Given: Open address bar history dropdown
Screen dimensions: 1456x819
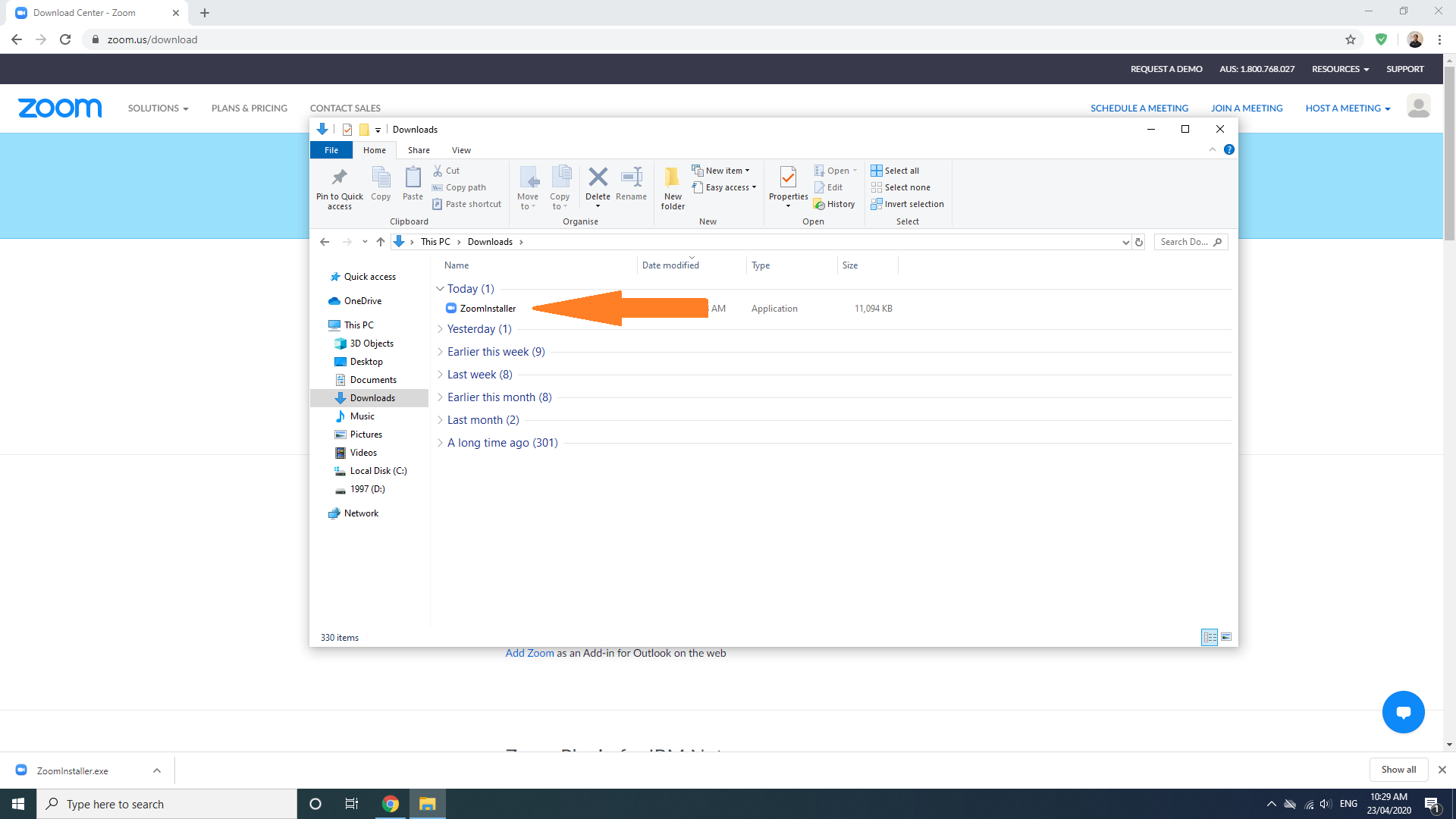Looking at the screenshot, I should tap(1125, 242).
